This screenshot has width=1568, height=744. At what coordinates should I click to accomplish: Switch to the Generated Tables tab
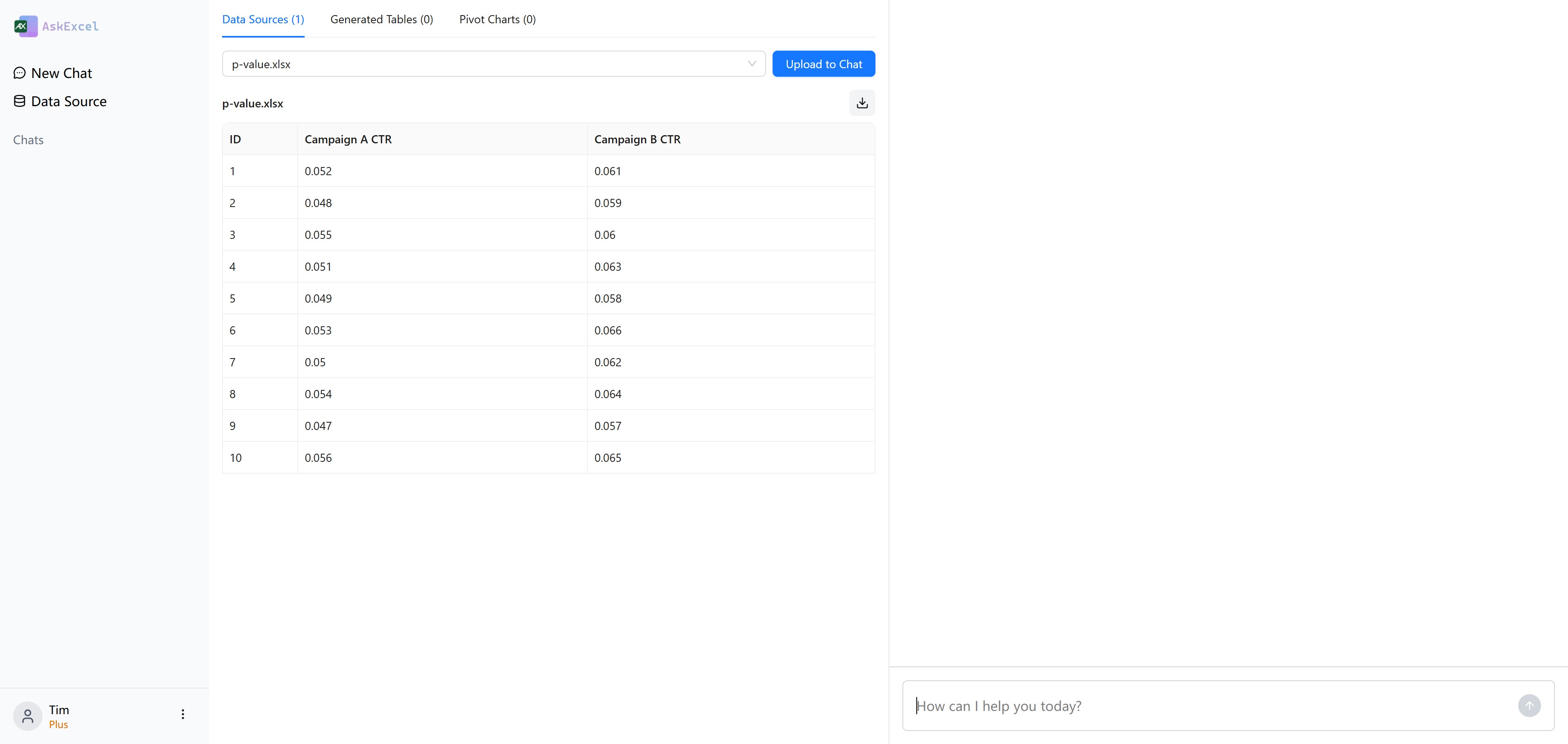(x=382, y=20)
